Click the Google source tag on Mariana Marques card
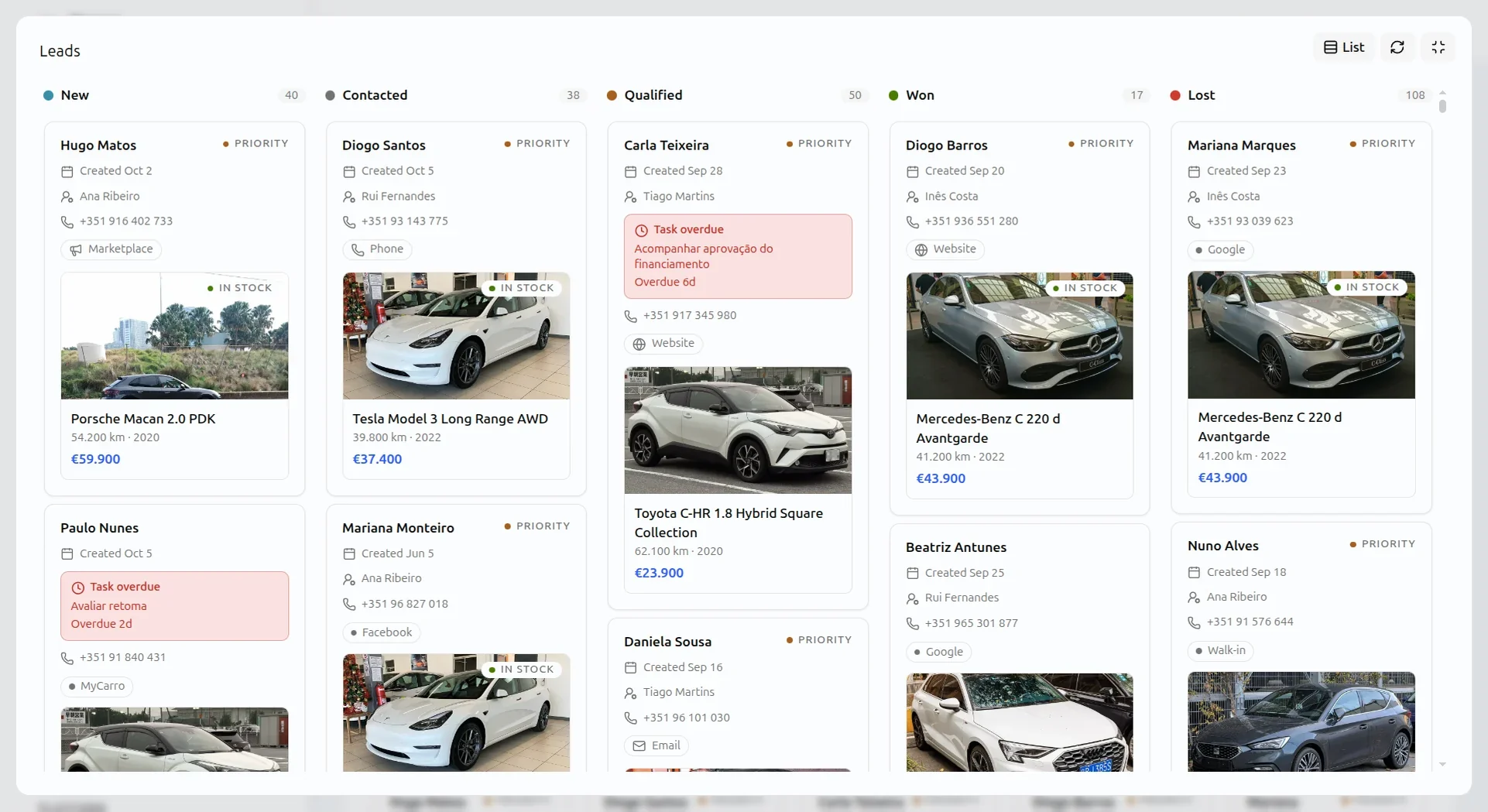Image resolution: width=1488 pixels, height=812 pixels. [1220, 250]
